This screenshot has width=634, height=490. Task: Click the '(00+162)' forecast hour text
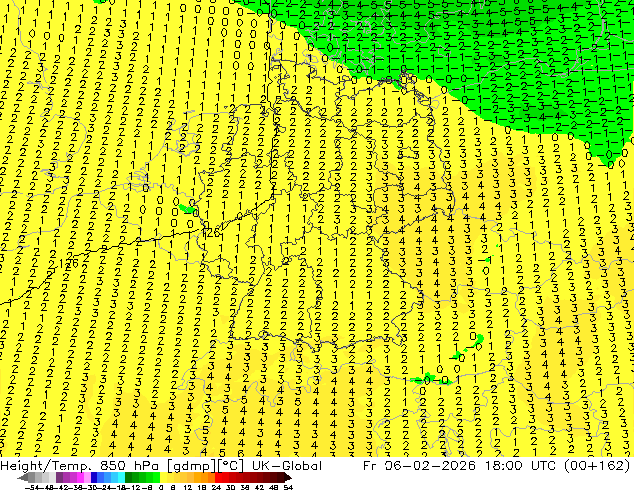click(x=596, y=465)
